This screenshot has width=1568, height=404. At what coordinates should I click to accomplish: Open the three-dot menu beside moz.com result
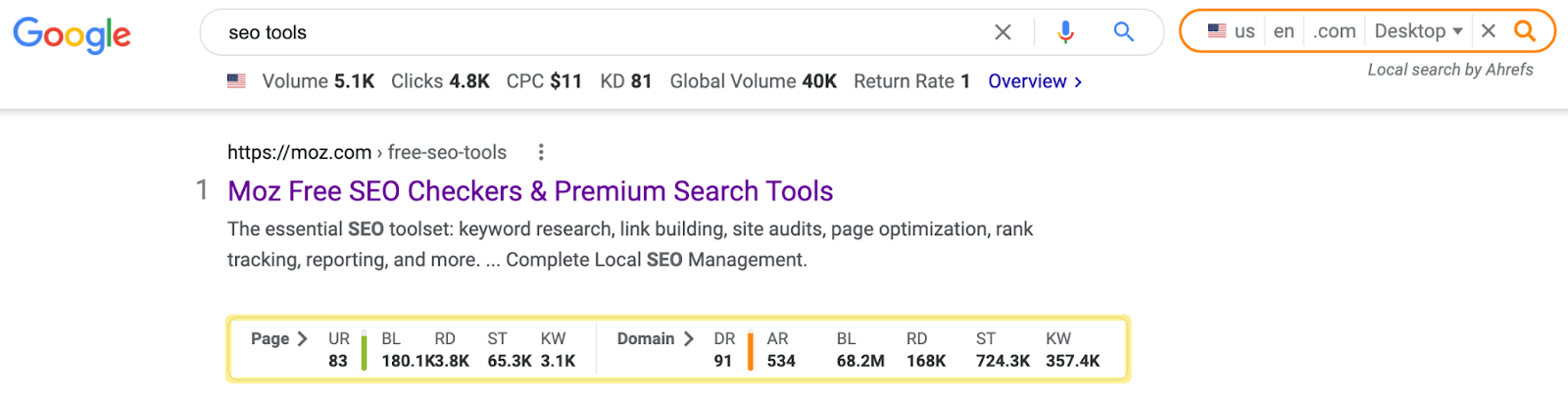coord(541,152)
